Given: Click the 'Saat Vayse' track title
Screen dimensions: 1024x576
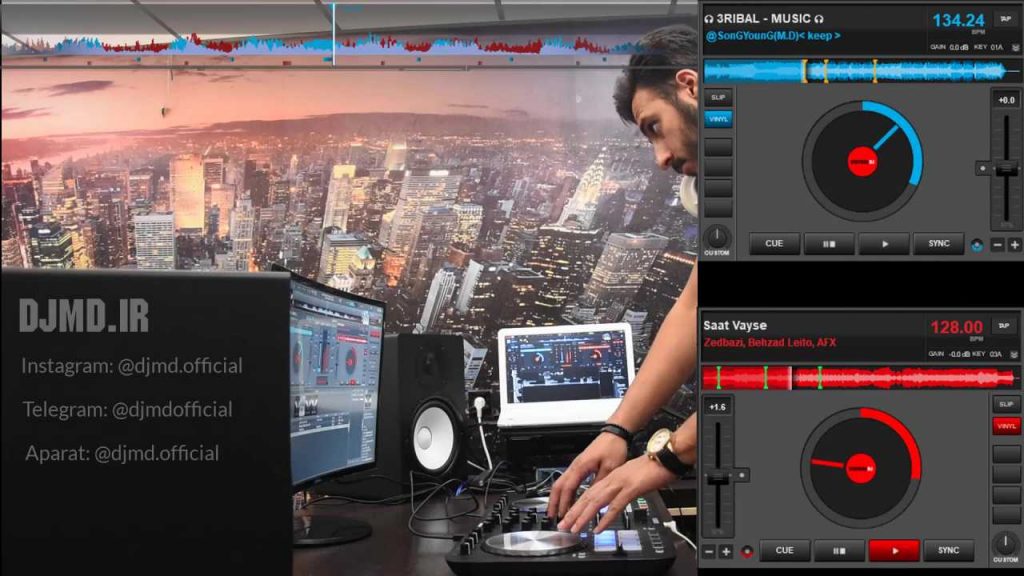Looking at the screenshot, I should click(735, 325).
